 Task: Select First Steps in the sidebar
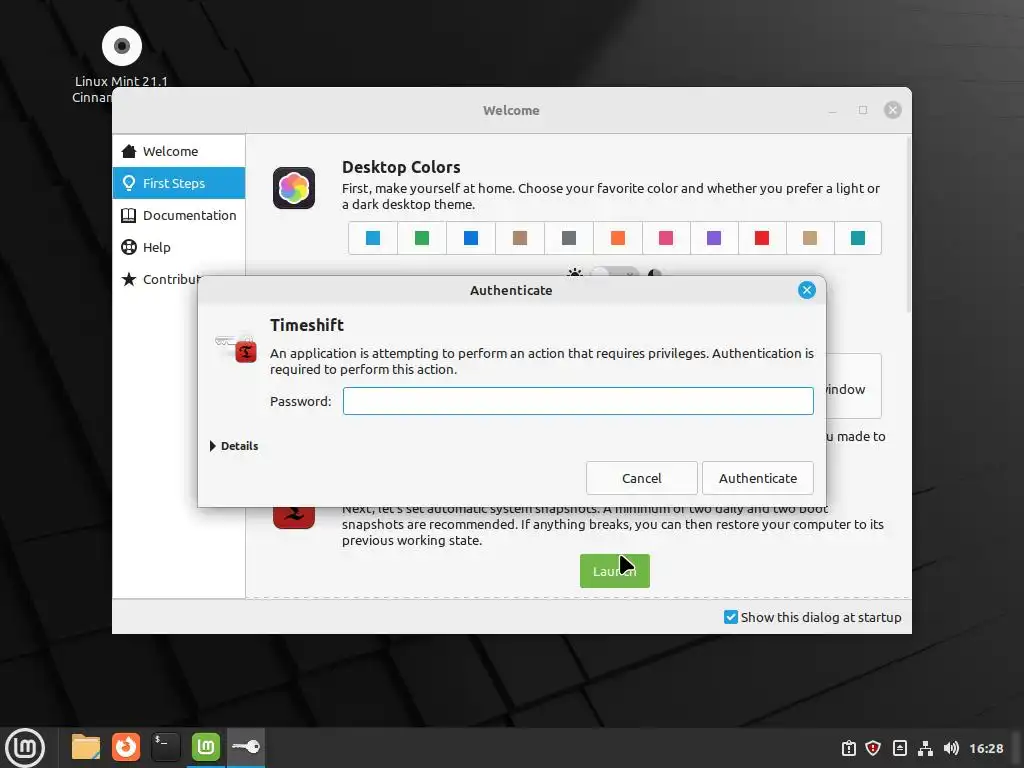pyautogui.click(x=179, y=183)
